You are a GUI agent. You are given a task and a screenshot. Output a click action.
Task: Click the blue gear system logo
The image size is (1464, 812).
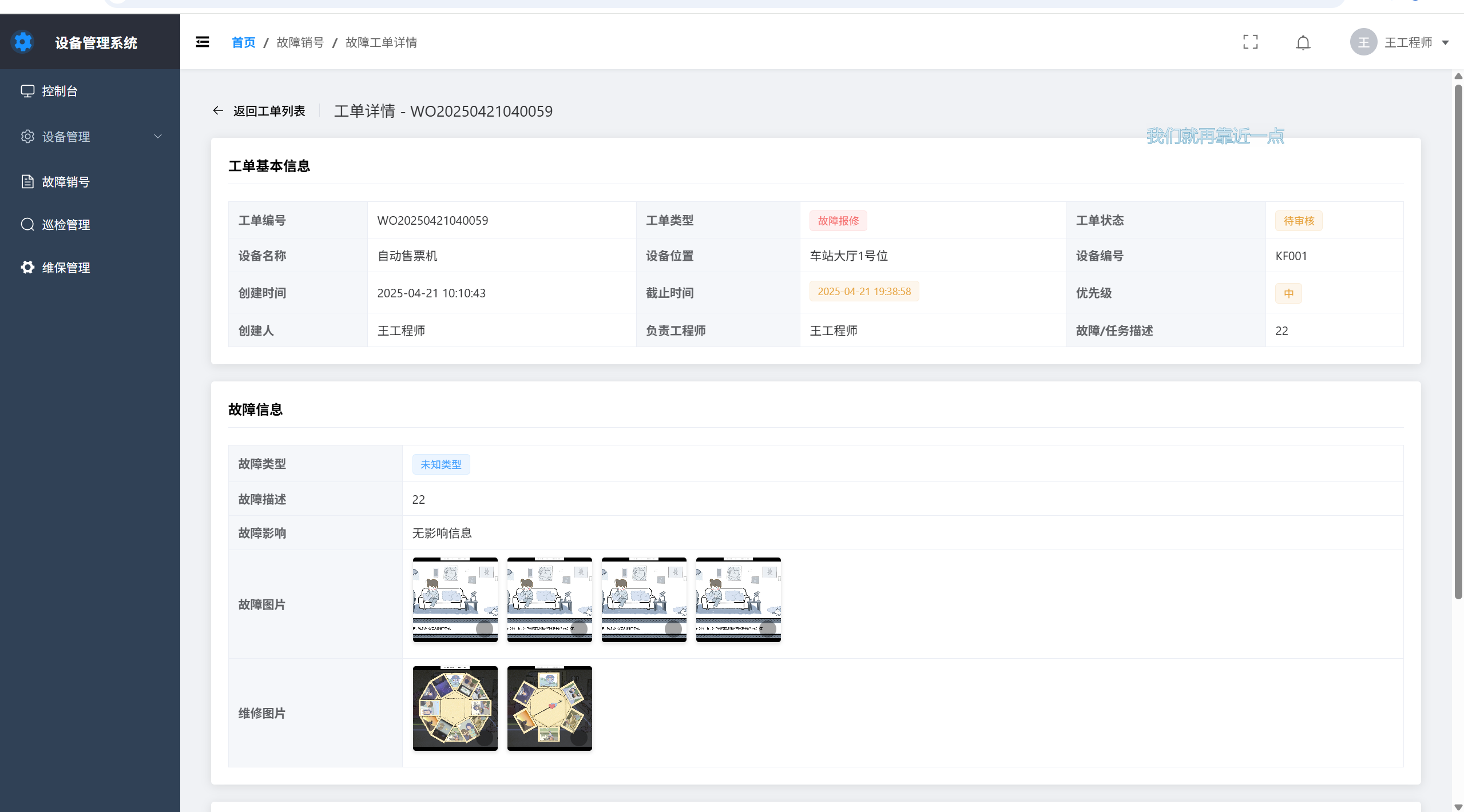[x=23, y=42]
